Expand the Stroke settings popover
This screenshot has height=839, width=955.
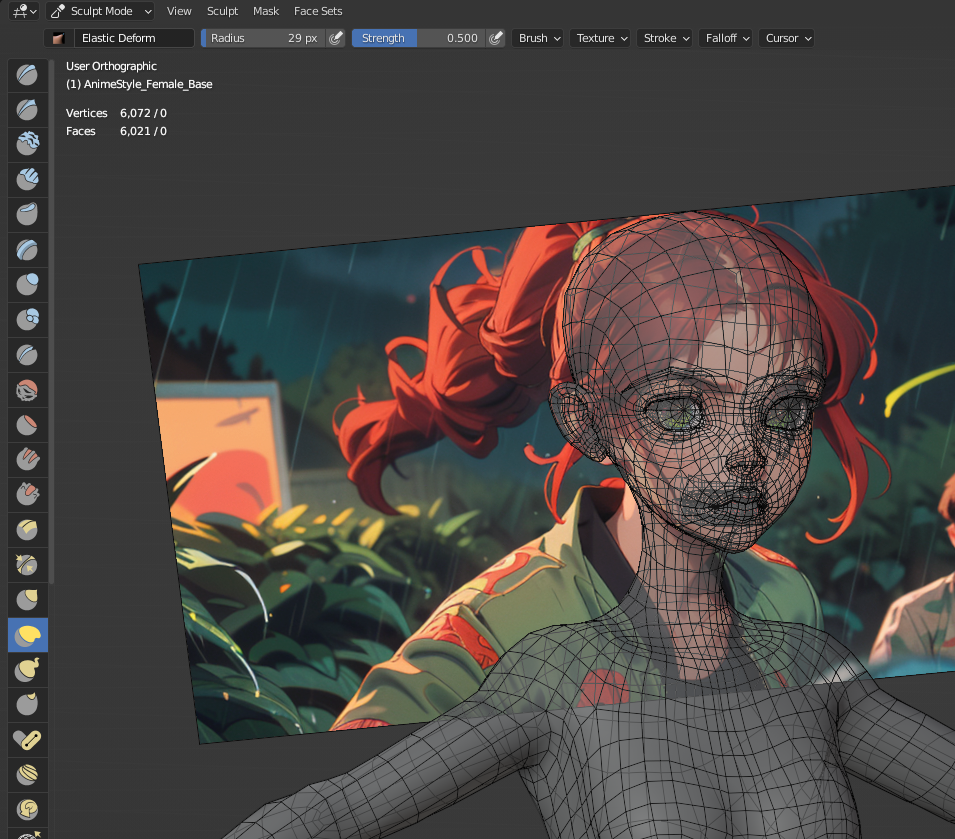pos(664,38)
